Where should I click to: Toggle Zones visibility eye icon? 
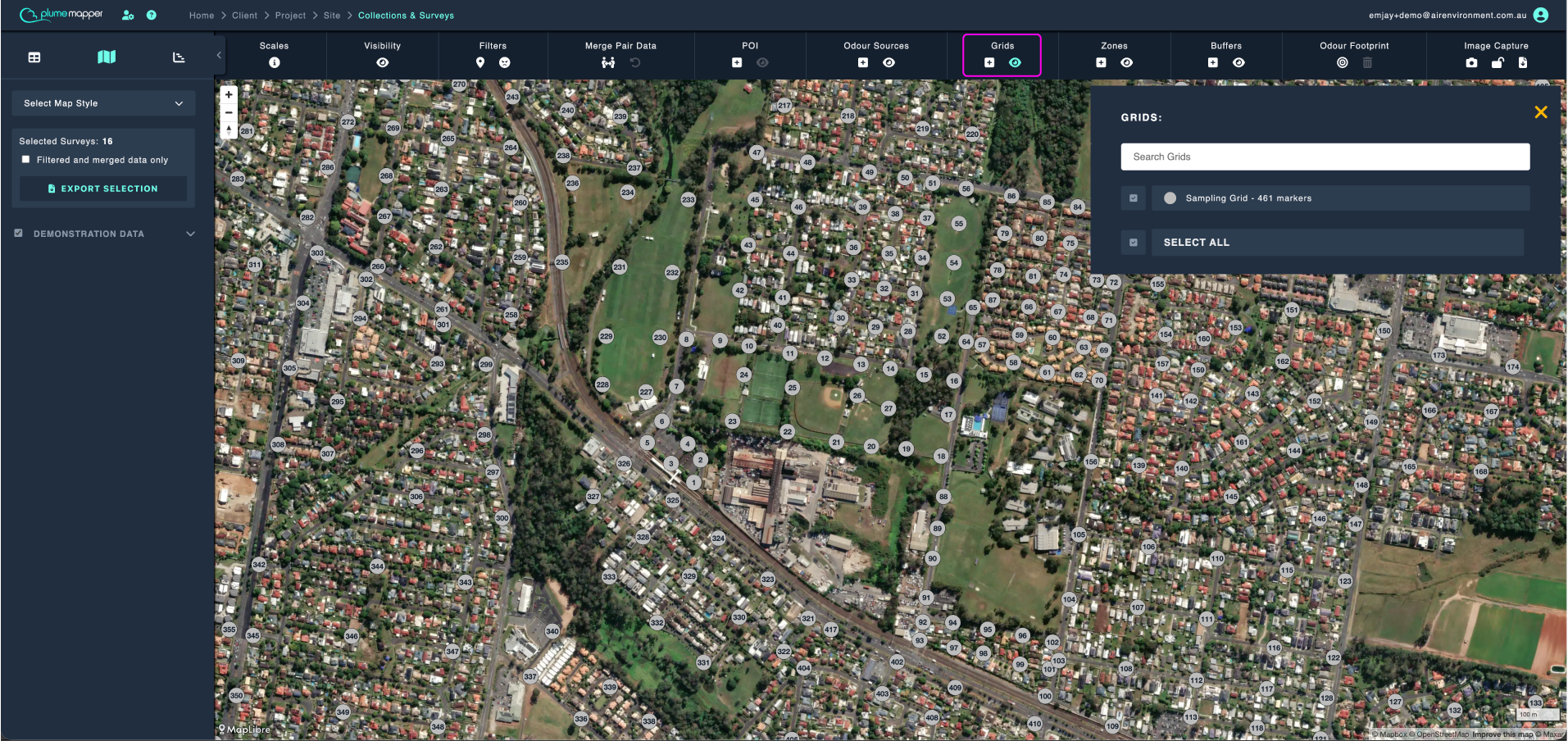[1127, 62]
